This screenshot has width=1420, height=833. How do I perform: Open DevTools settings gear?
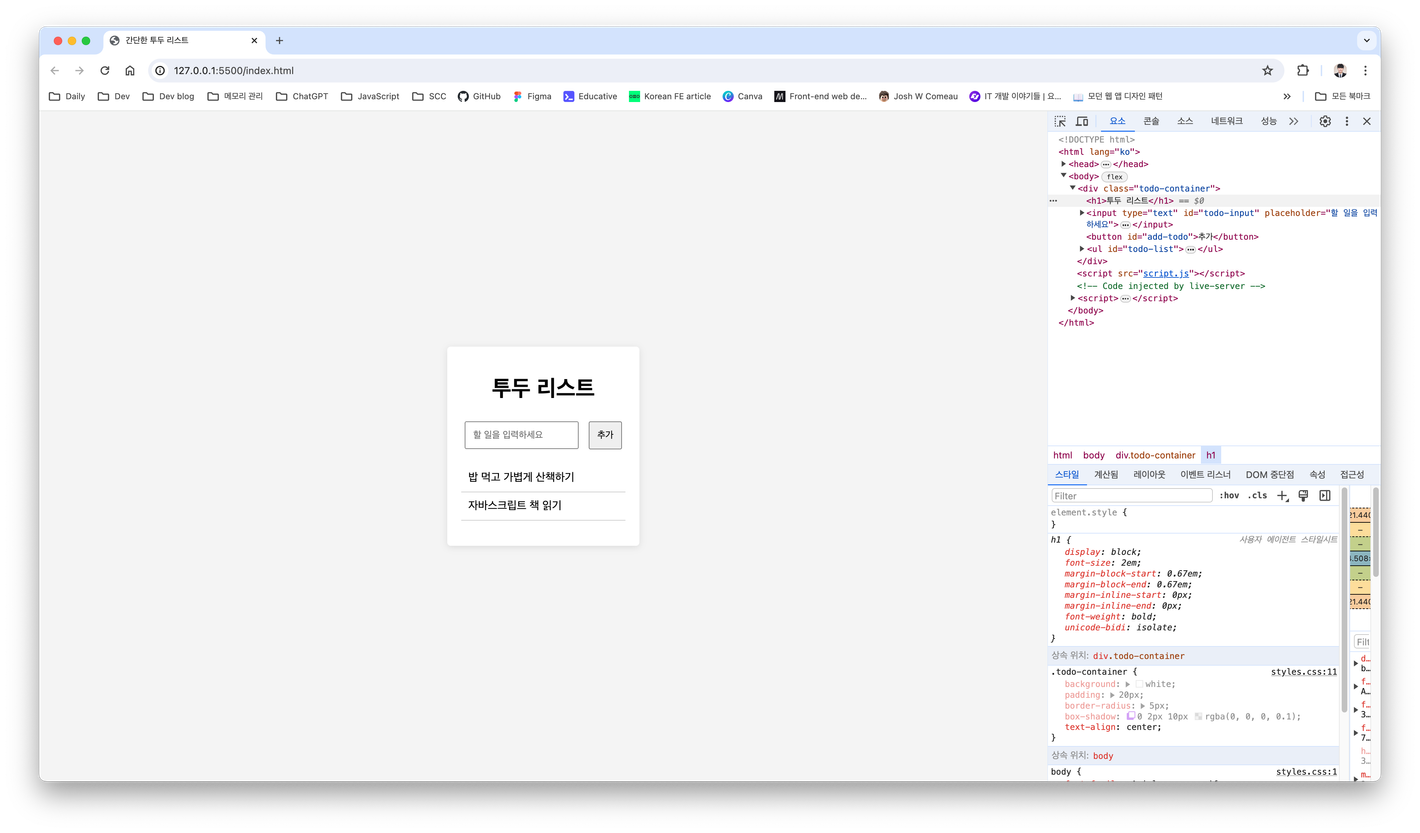(1325, 121)
